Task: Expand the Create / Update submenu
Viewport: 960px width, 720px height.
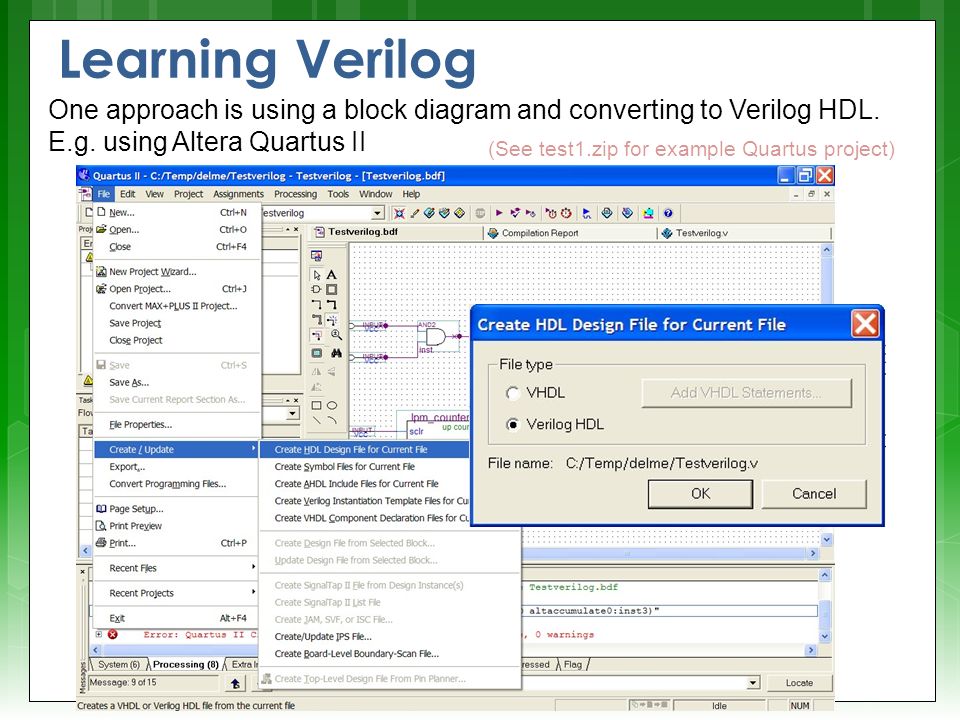Action: click(x=176, y=449)
